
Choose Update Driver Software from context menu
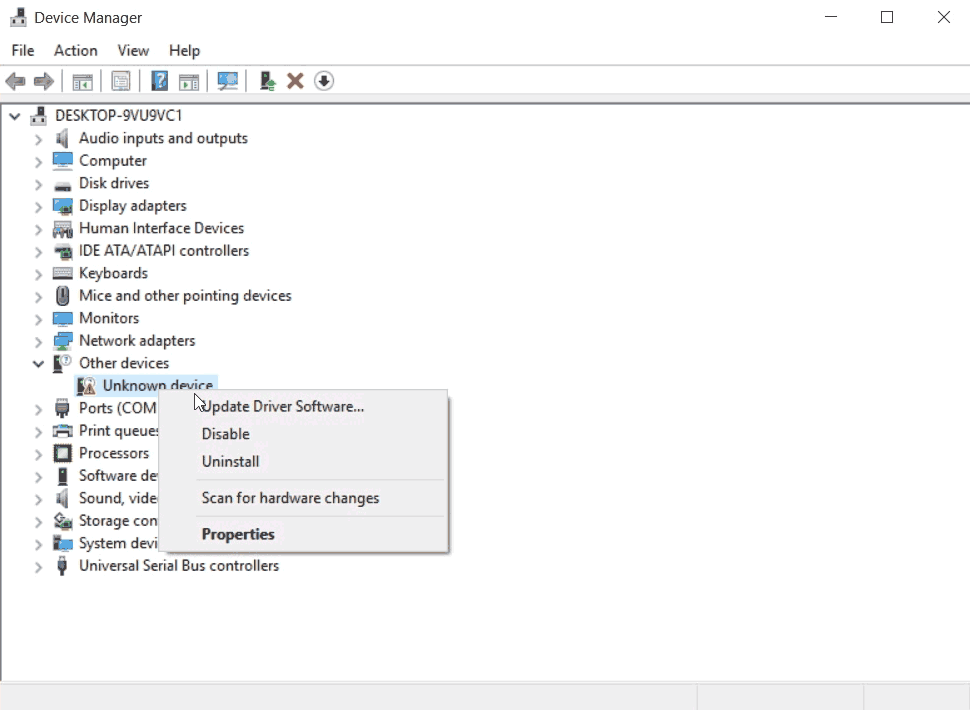303,406
